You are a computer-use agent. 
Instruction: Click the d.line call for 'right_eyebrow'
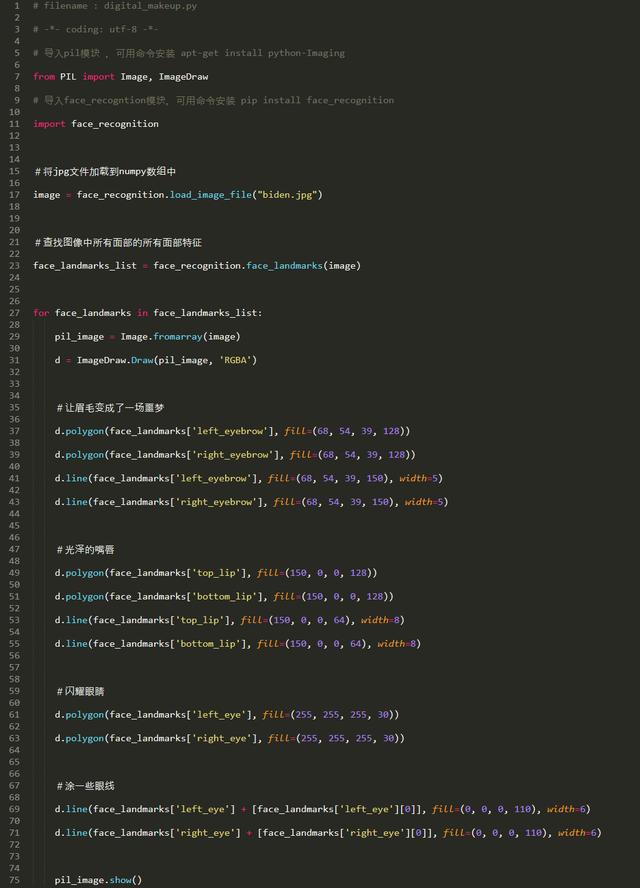(x=251, y=502)
